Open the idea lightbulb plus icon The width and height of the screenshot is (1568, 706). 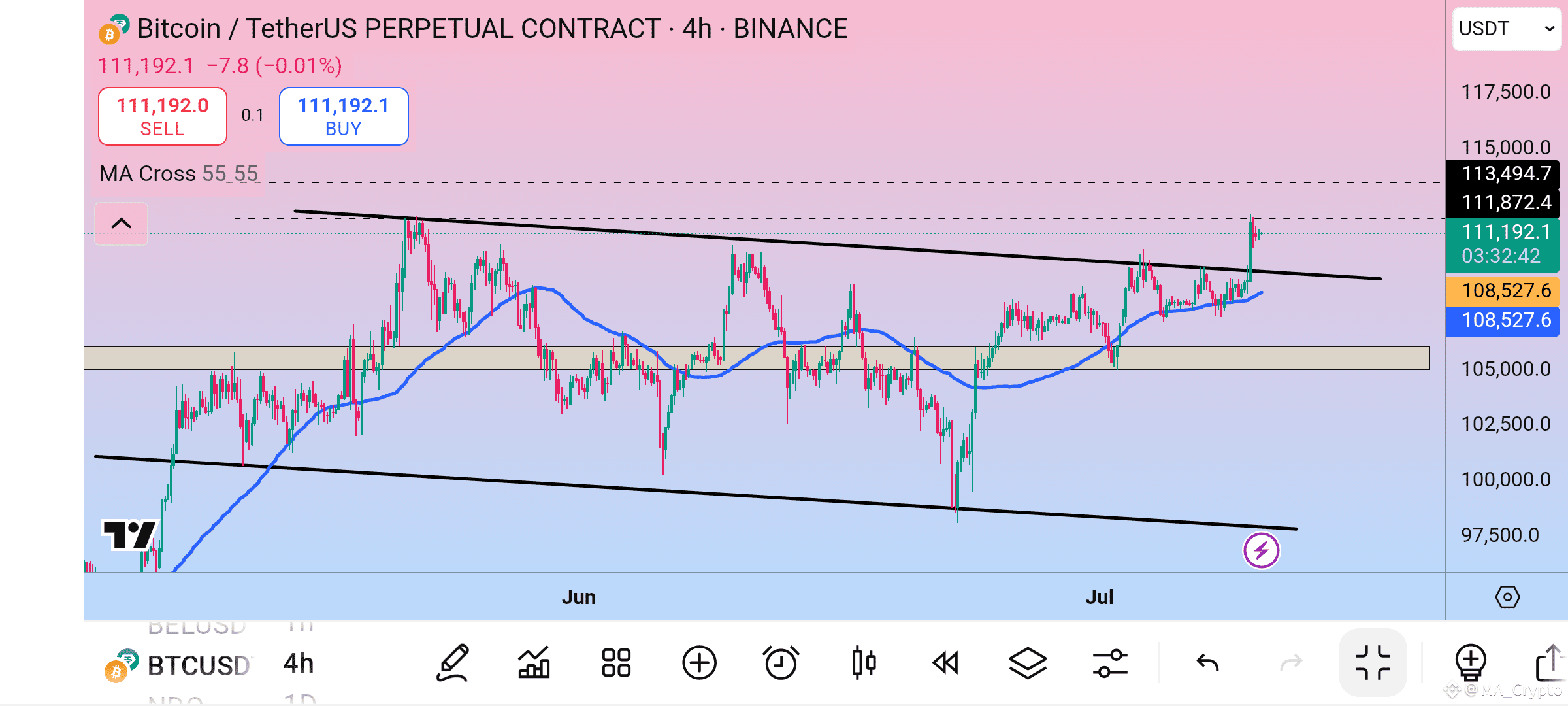(x=1471, y=663)
